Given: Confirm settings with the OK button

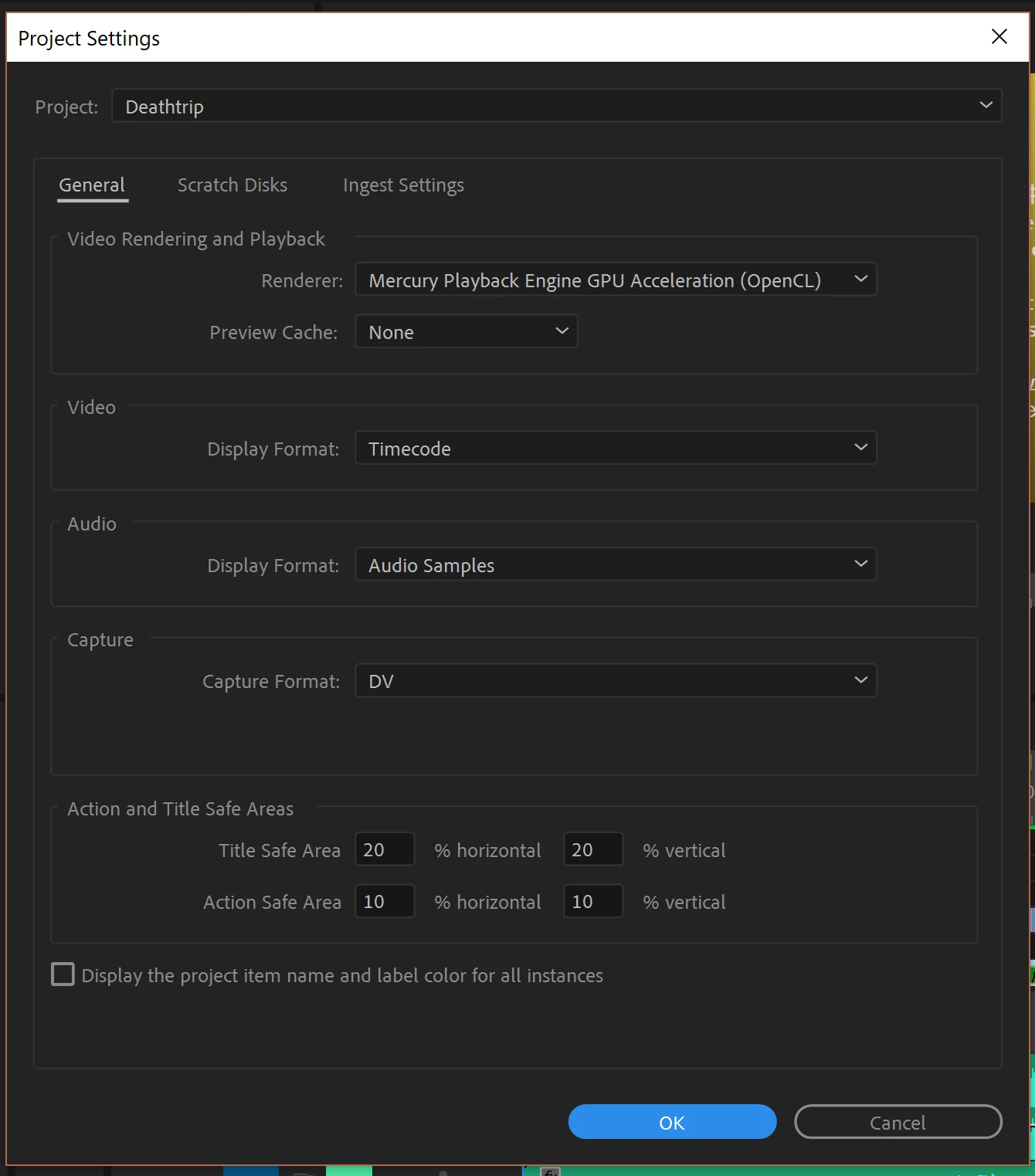Looking at the screenshot, I should point(672,1122).
